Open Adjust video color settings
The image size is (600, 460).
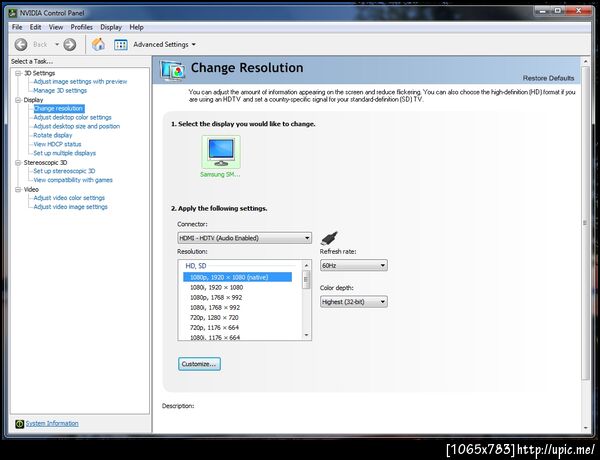69,198
